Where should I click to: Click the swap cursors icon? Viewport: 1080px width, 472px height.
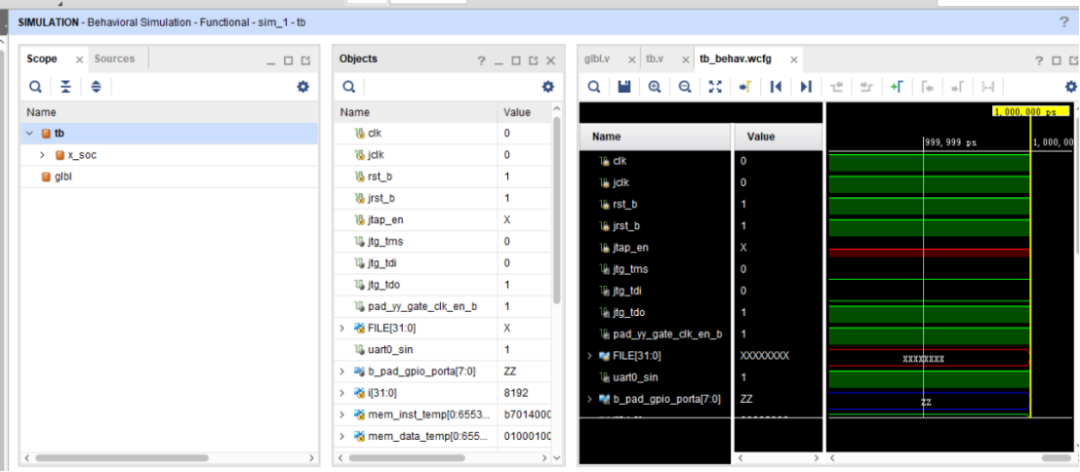click(x=988, y=86)
